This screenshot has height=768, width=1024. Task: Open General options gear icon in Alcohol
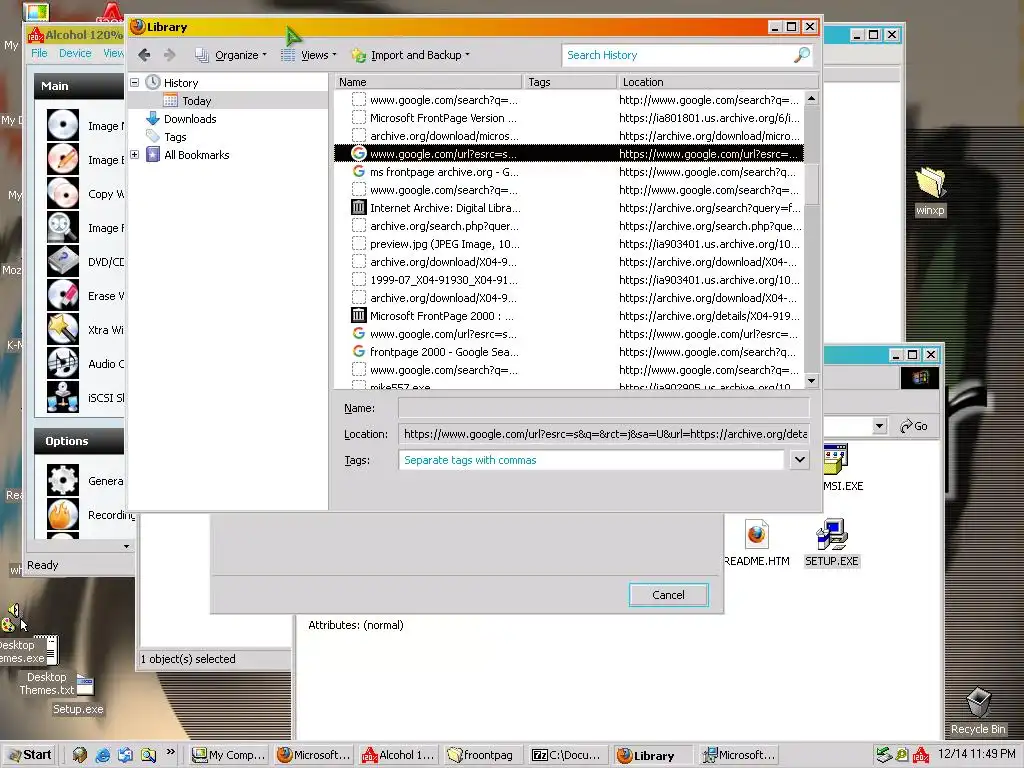coord(63,481)
